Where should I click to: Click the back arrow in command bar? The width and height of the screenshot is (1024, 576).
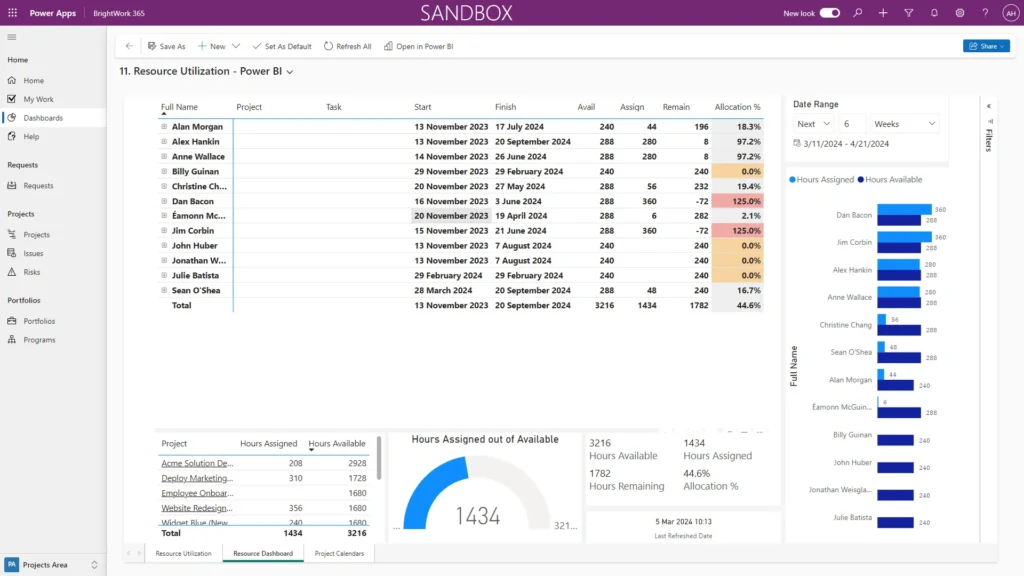pos(129,46)
